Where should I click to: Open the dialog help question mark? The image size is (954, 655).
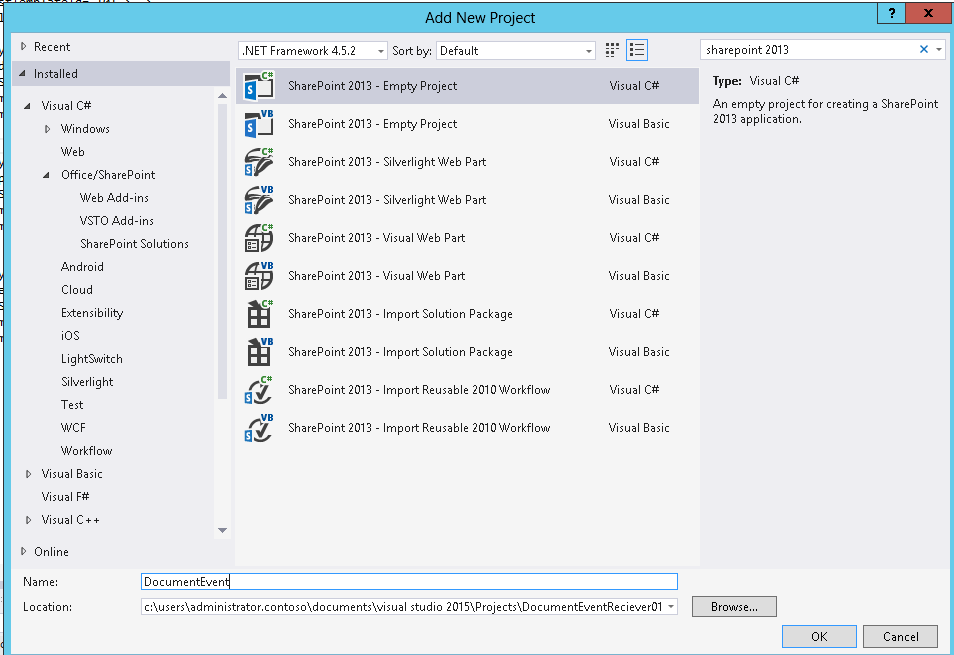point(891,13)
